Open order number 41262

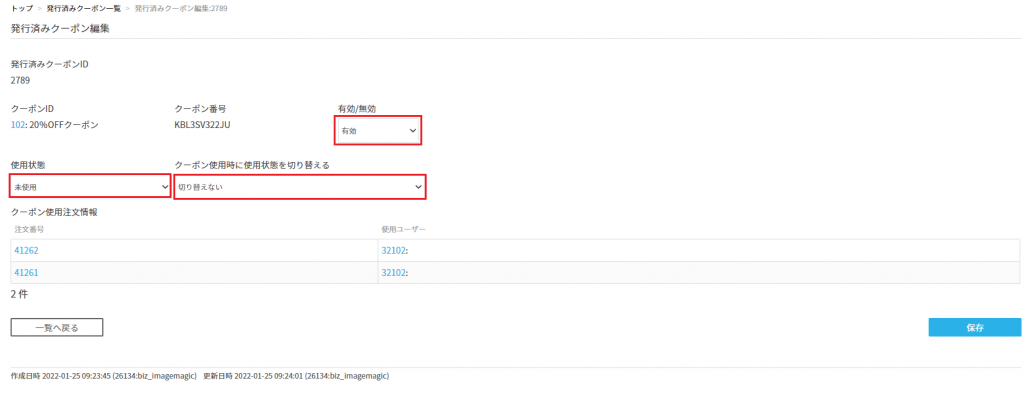coord(26,250)
